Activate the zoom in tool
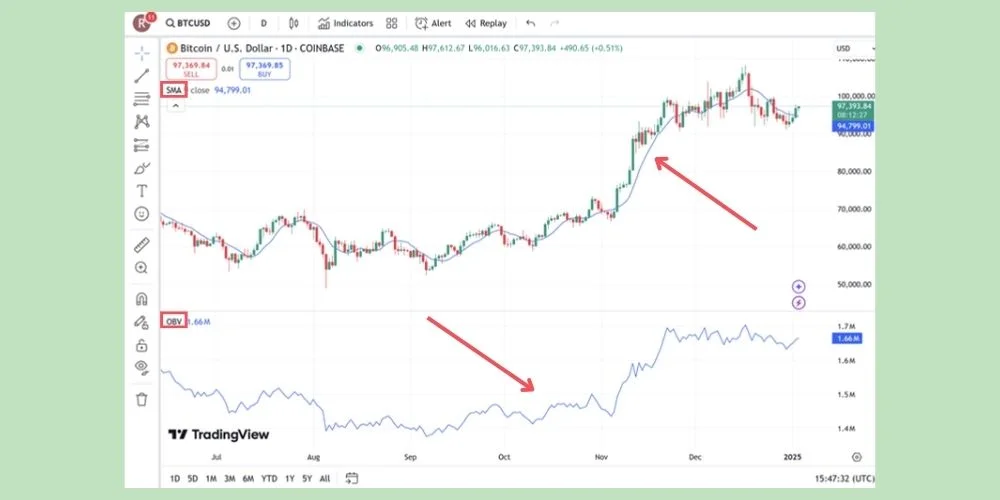This screenshot has width=1000, height=500. pos(142,268)
